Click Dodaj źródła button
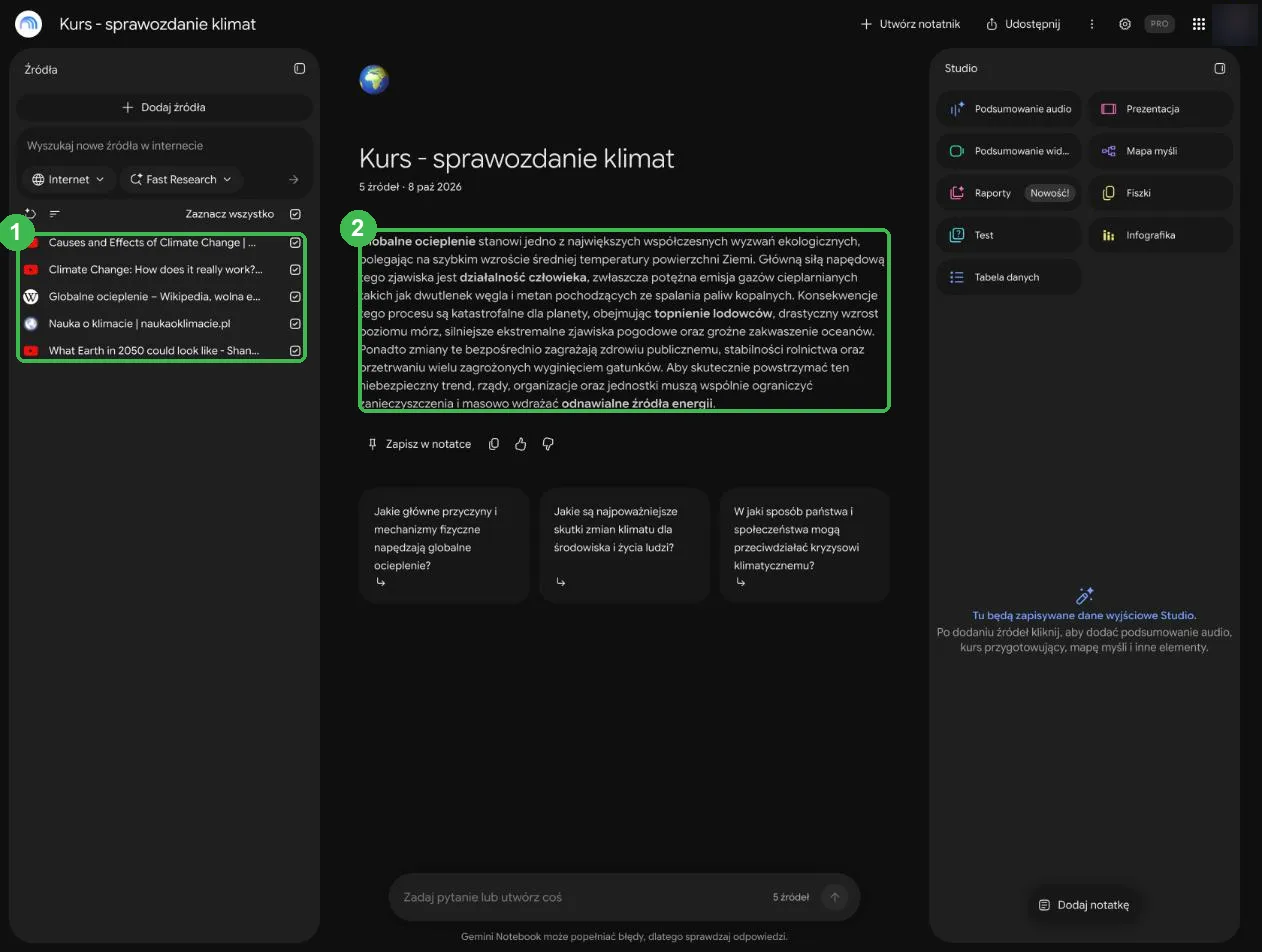 pos(164,107)
